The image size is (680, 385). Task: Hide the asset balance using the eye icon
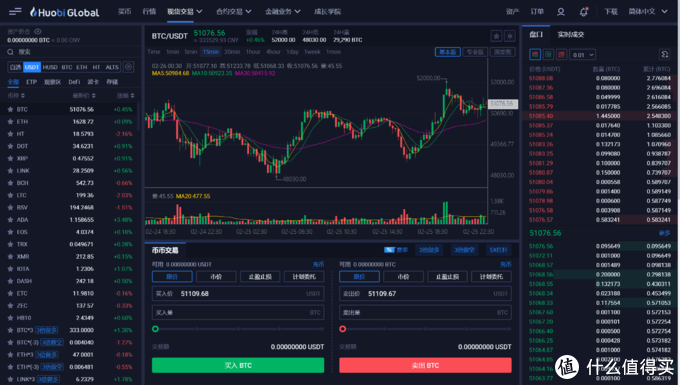coord(38,31)
